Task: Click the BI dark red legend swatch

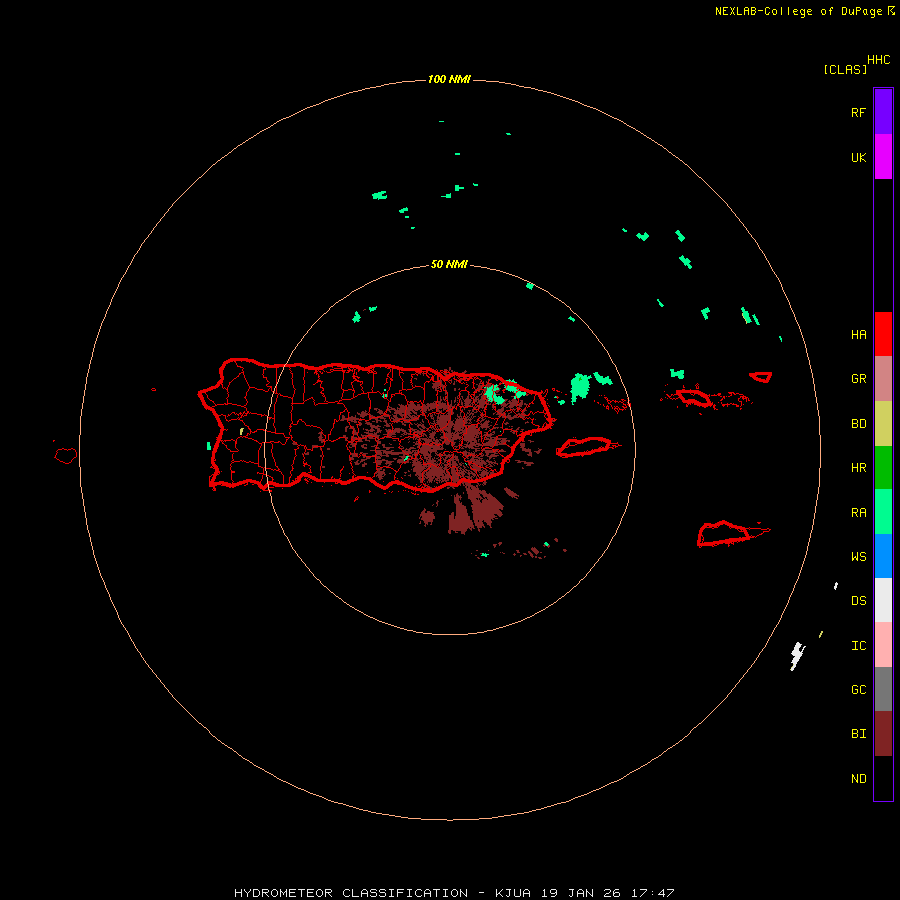Action: pyautogui.click(x=883, y=734)
